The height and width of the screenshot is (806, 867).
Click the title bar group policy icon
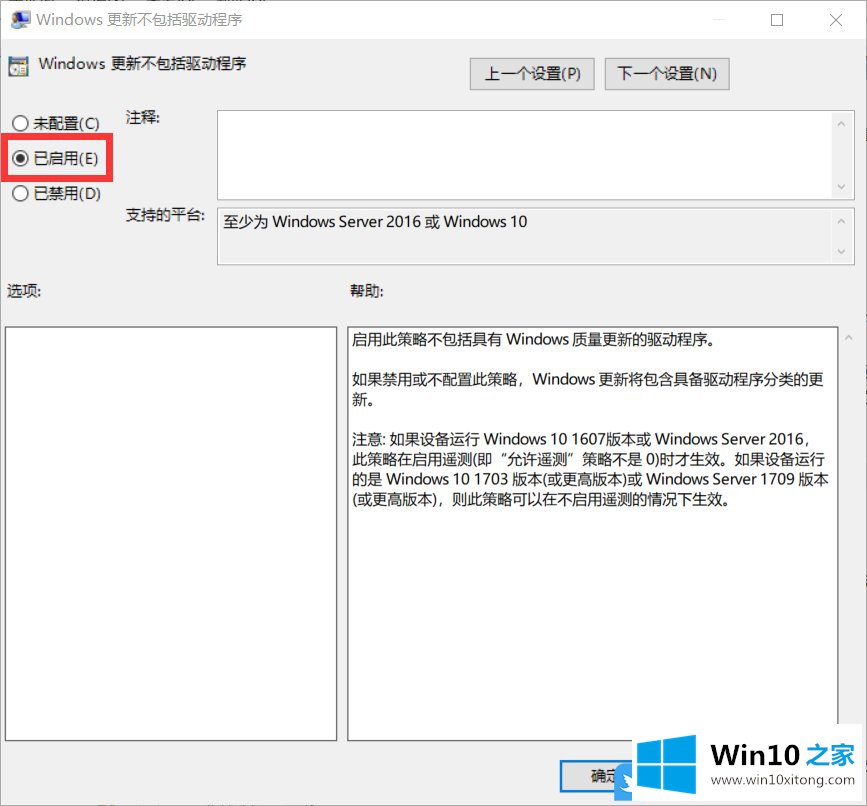[20, 20]
